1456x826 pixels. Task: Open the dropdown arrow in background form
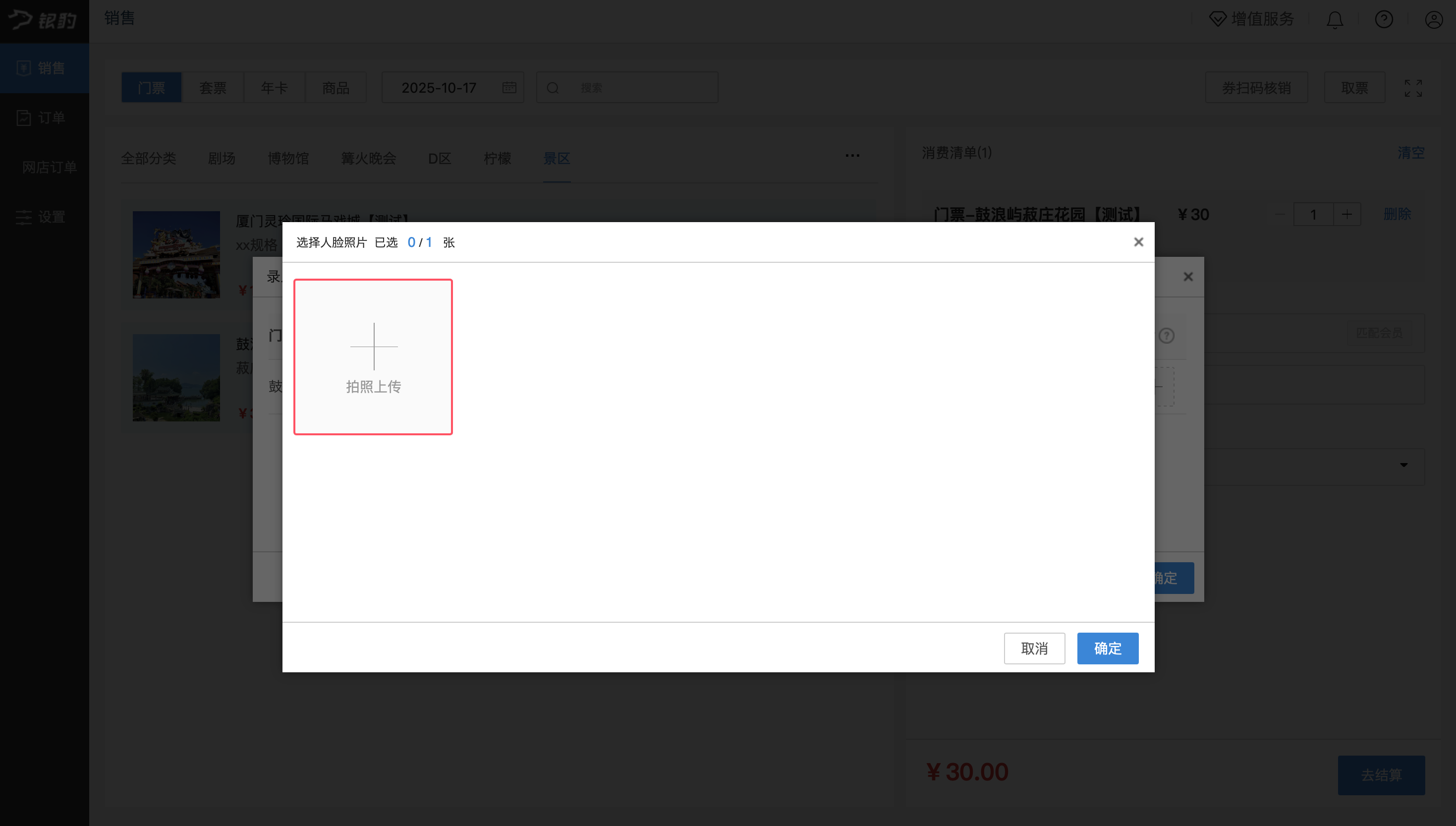point(1403,465)
